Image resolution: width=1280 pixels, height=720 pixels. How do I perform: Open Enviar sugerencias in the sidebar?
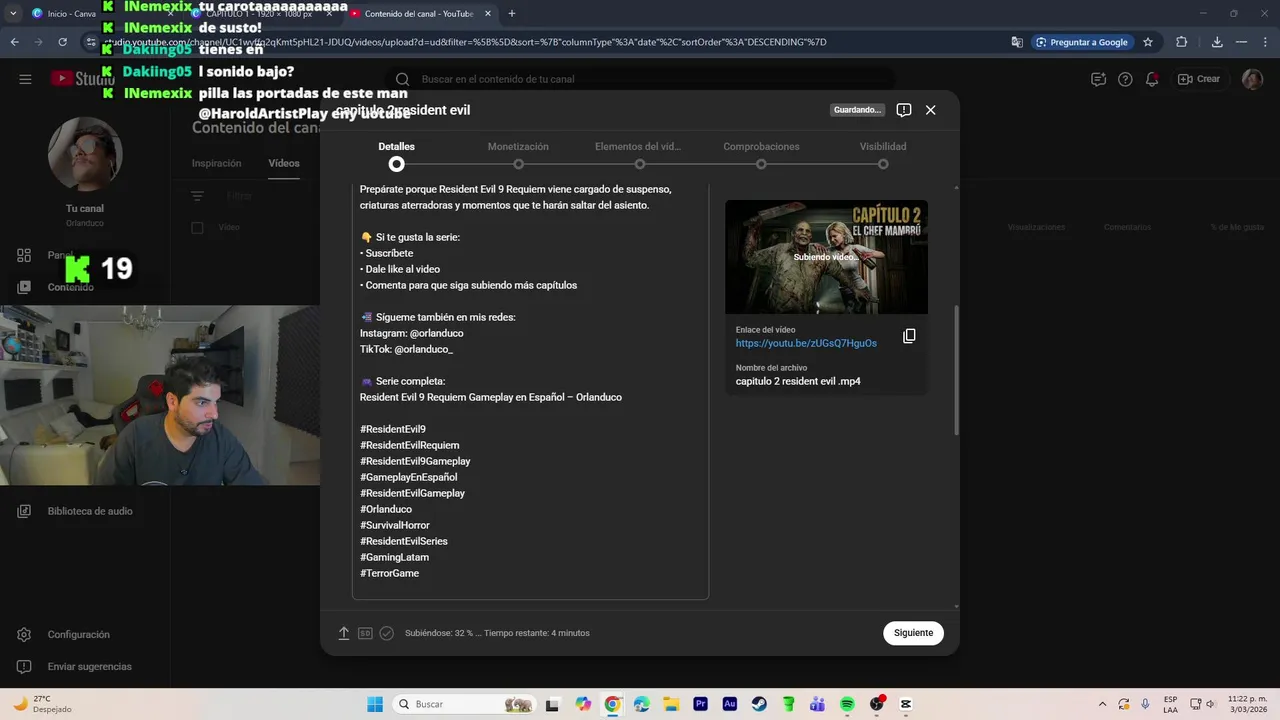point(89,667)
